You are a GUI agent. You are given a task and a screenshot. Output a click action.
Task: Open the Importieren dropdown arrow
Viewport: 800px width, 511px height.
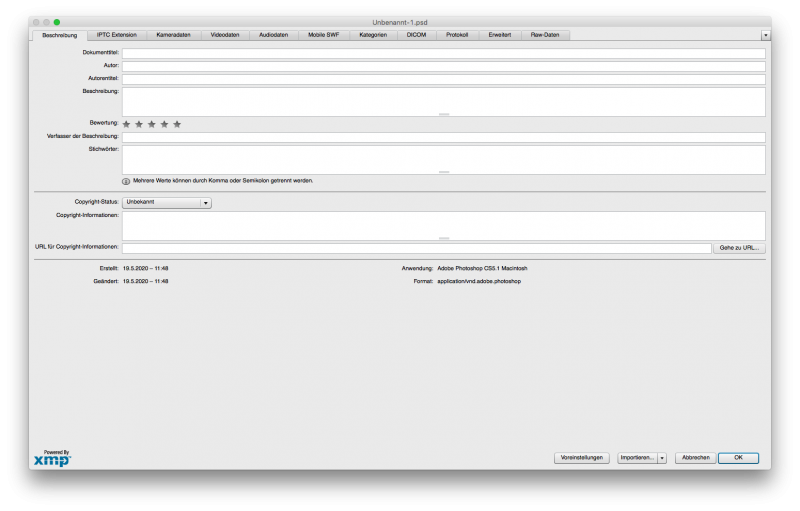tap(661, 458)
